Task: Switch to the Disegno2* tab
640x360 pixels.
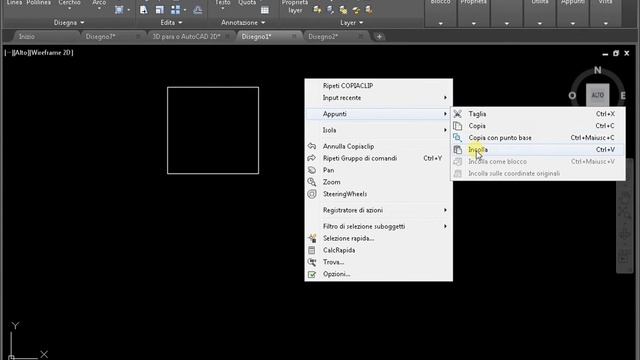Action: pos(323,37)
